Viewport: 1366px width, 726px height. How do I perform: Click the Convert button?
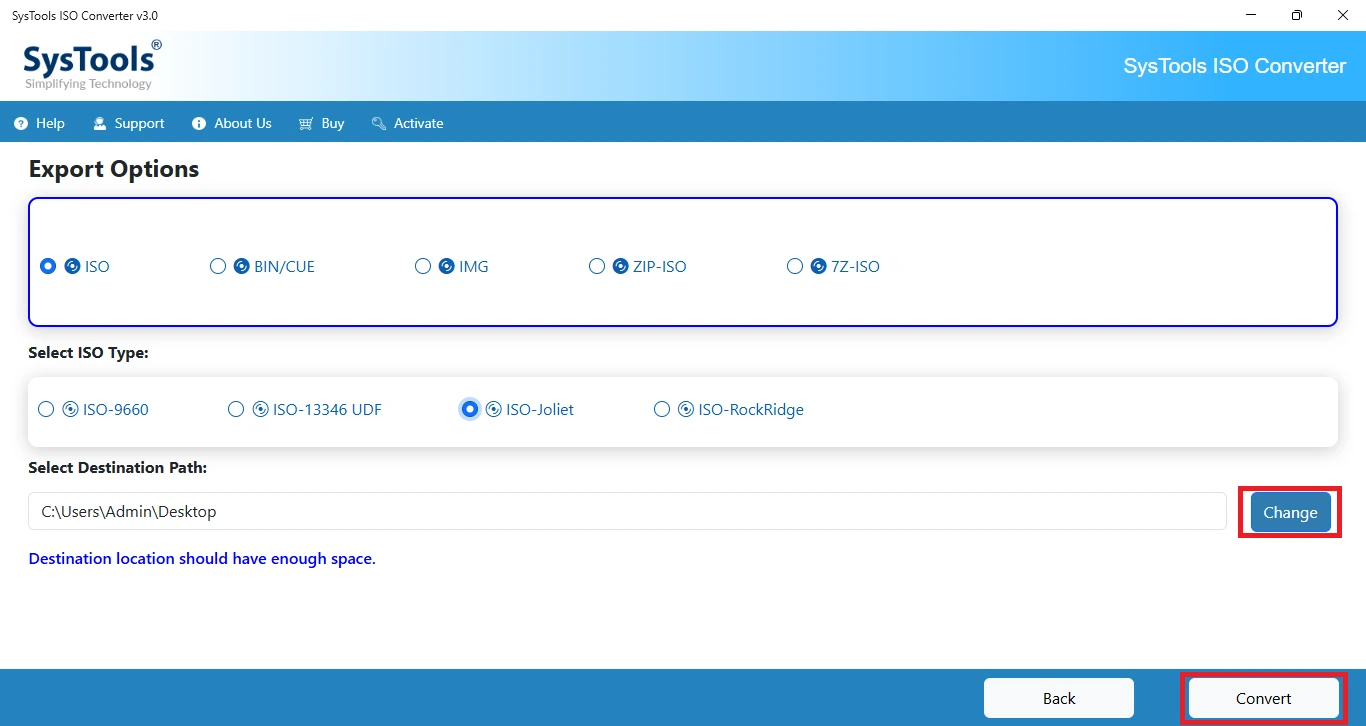point(1263,698)
